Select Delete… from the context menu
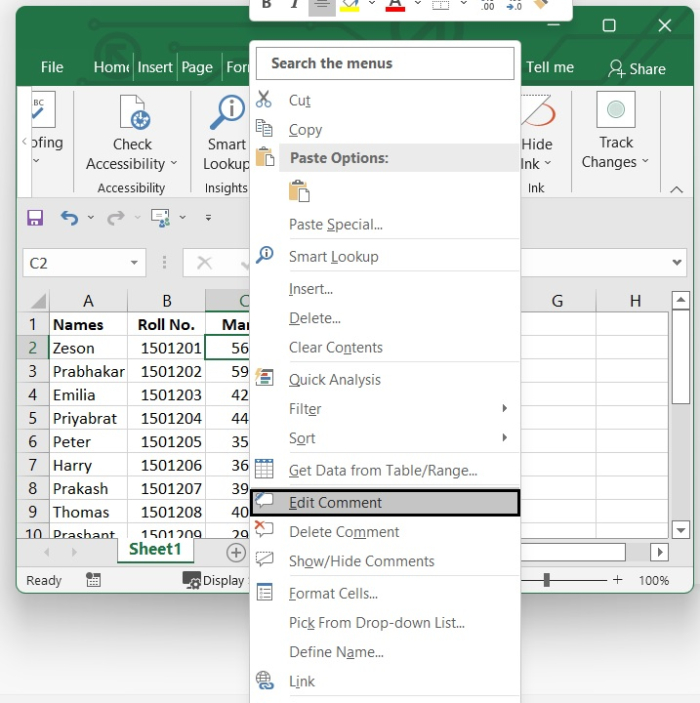 [x=385, y=318]
